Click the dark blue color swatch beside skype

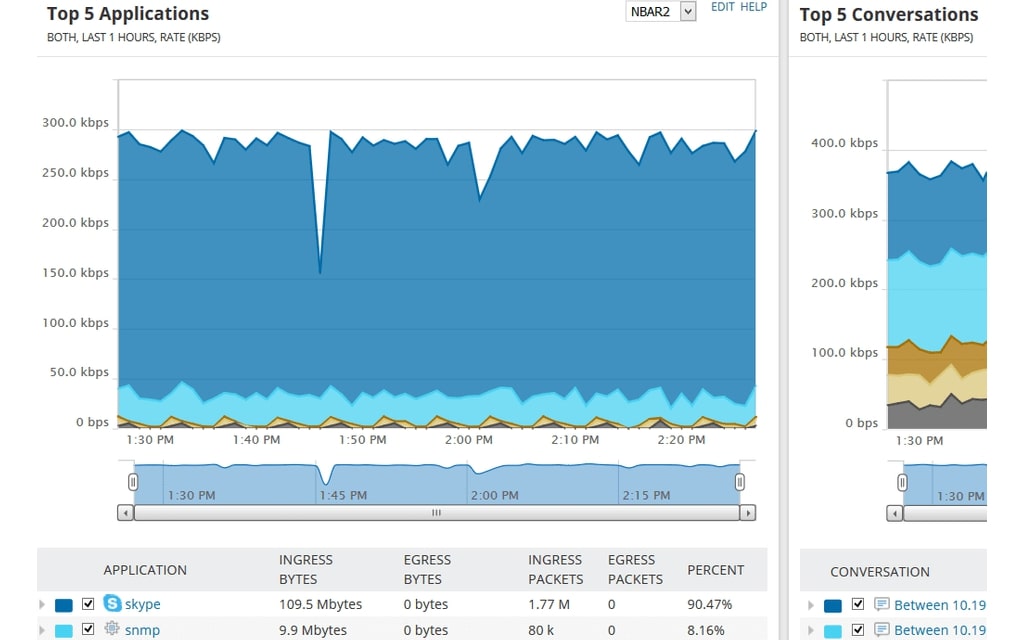click(63, 604)
